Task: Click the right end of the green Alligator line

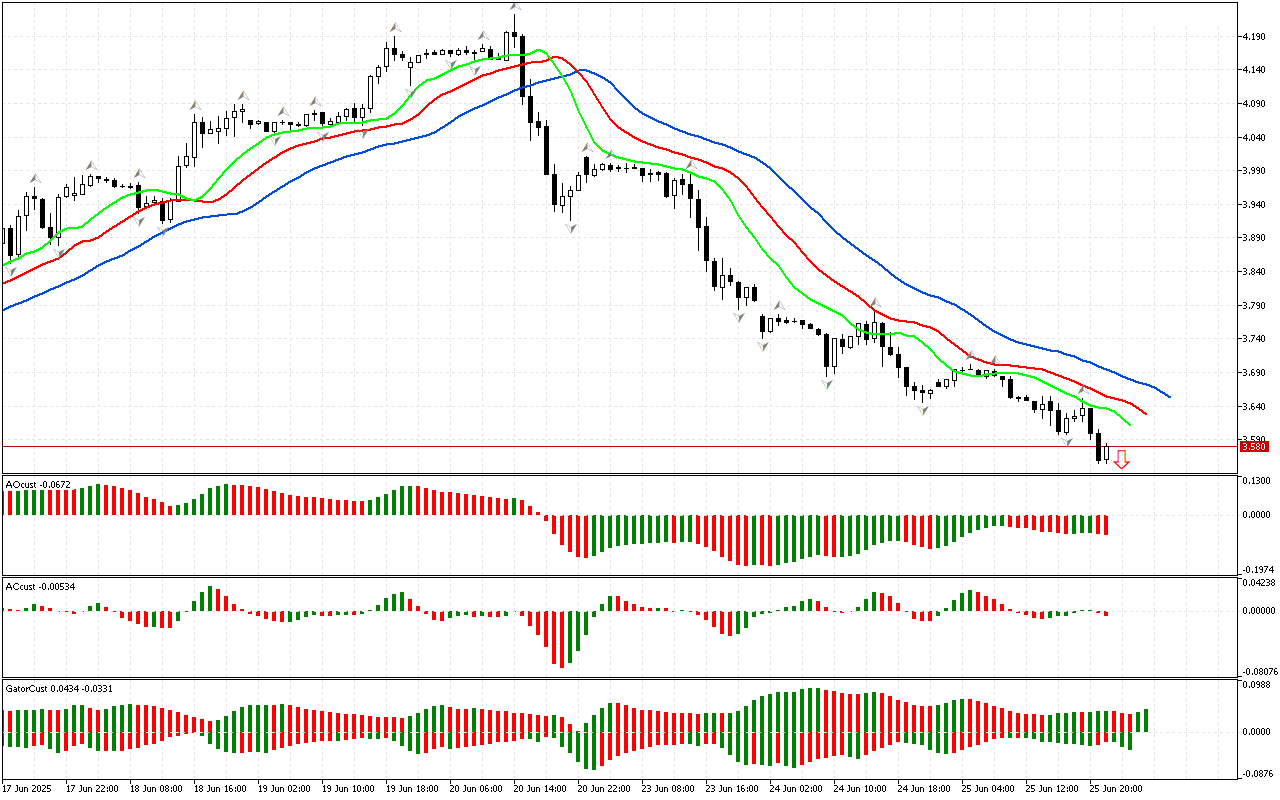Action: click(x=1130, y=425)
